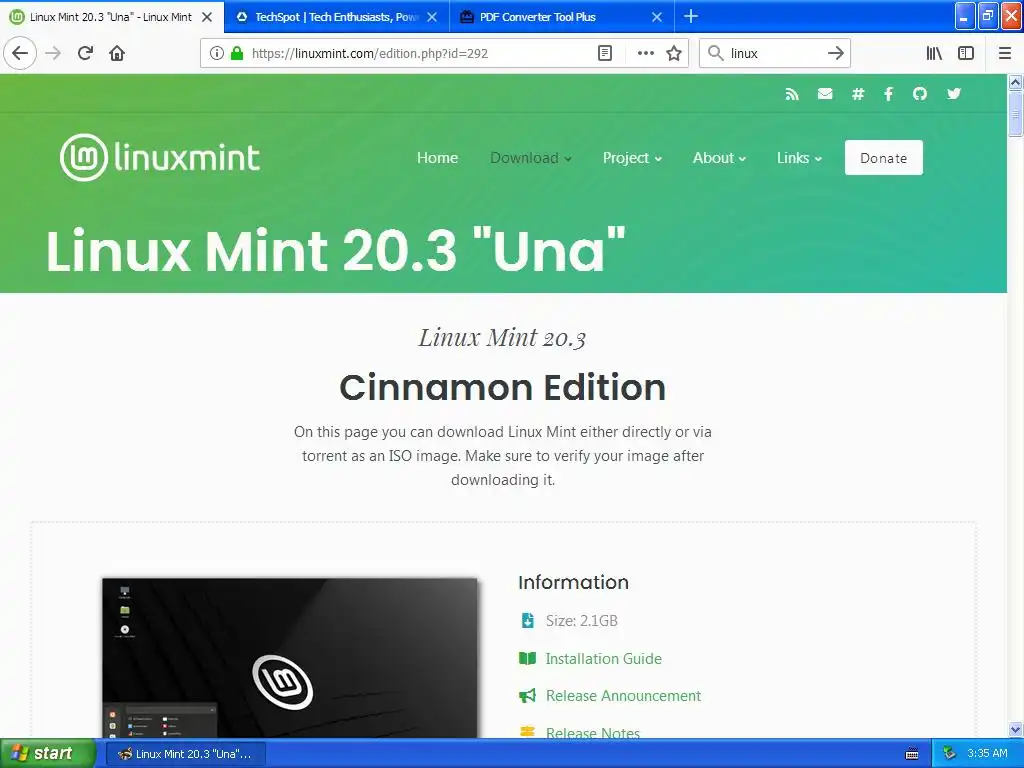Open a new tab with plus button
Image resolution: width=1024 pixels, height=768 pixels.
tap(691, 16)
